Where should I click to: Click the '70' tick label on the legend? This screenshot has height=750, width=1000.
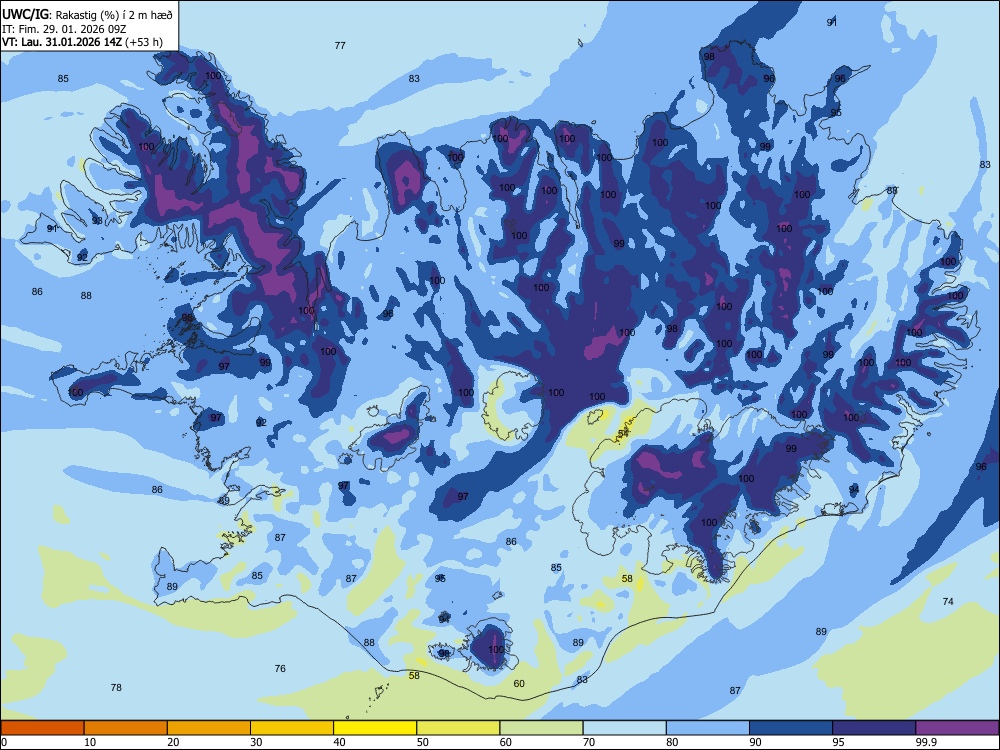click(x=589, y=742)
